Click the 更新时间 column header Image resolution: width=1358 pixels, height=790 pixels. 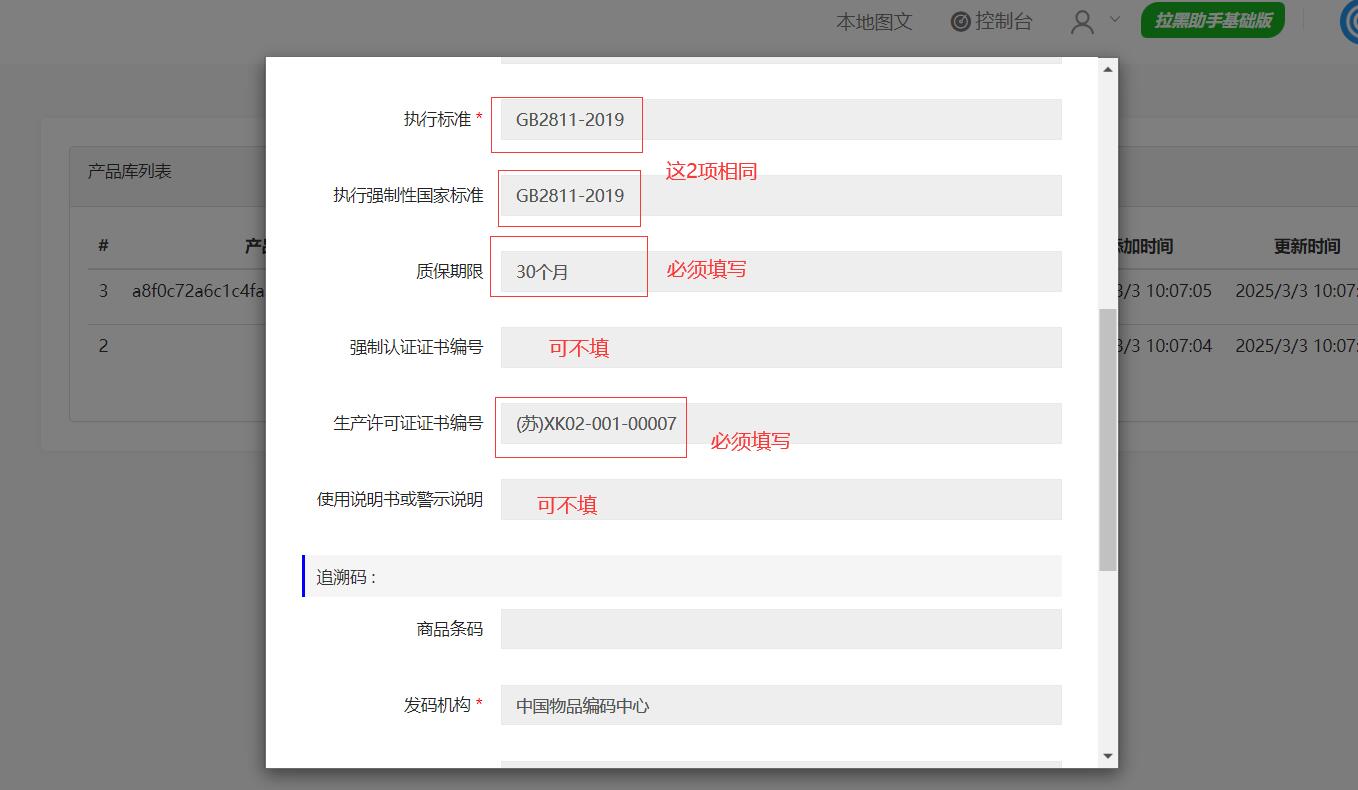point(1306,246)
